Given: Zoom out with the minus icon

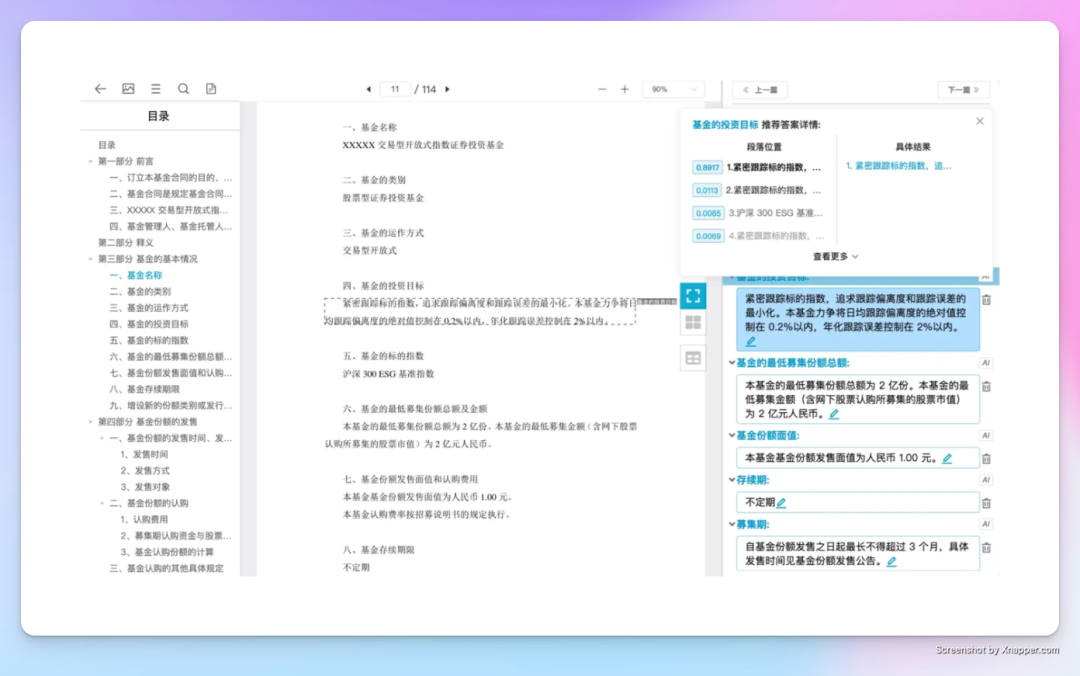Looking at the screenshot, I should (x=602, y=90).
